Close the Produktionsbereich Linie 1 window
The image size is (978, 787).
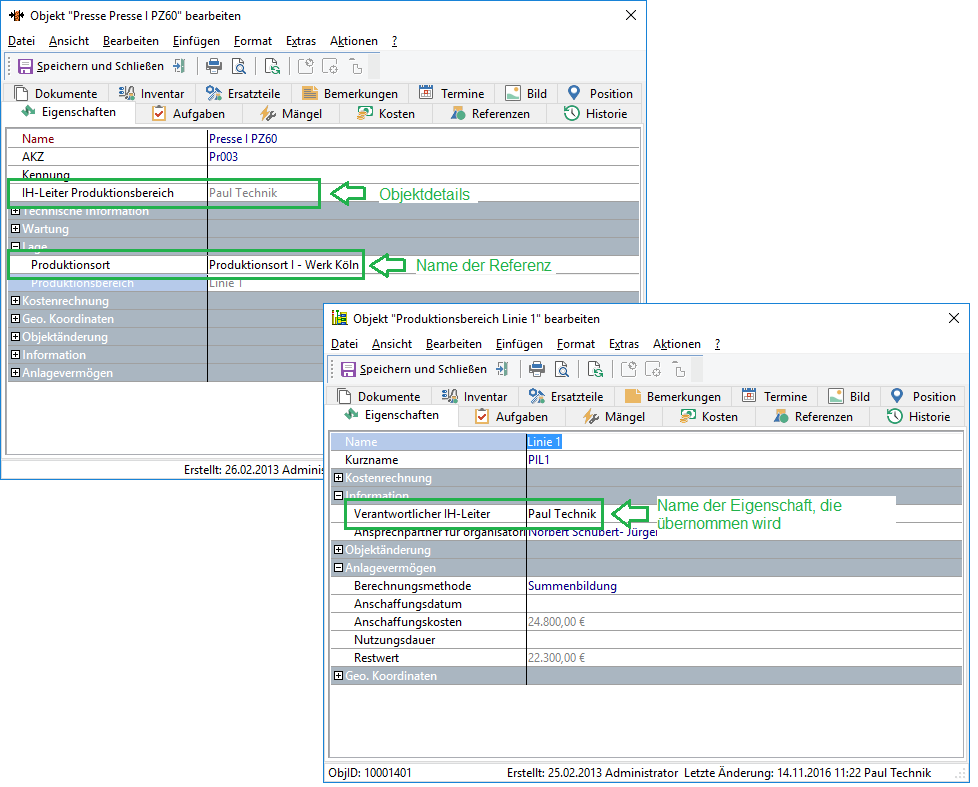pyautogui.click(x=954, y=318)
